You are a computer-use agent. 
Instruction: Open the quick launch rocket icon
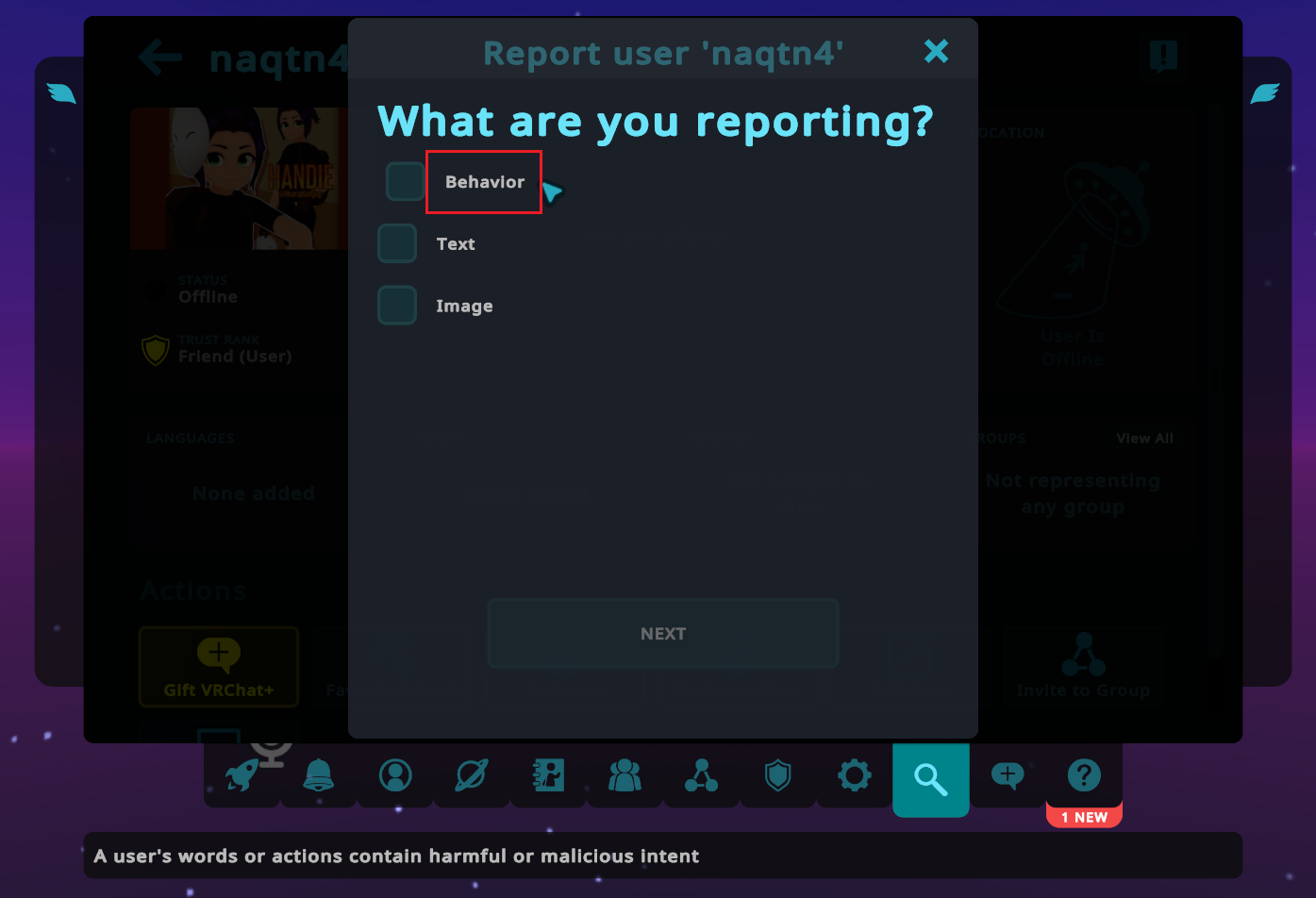[242, 775]
